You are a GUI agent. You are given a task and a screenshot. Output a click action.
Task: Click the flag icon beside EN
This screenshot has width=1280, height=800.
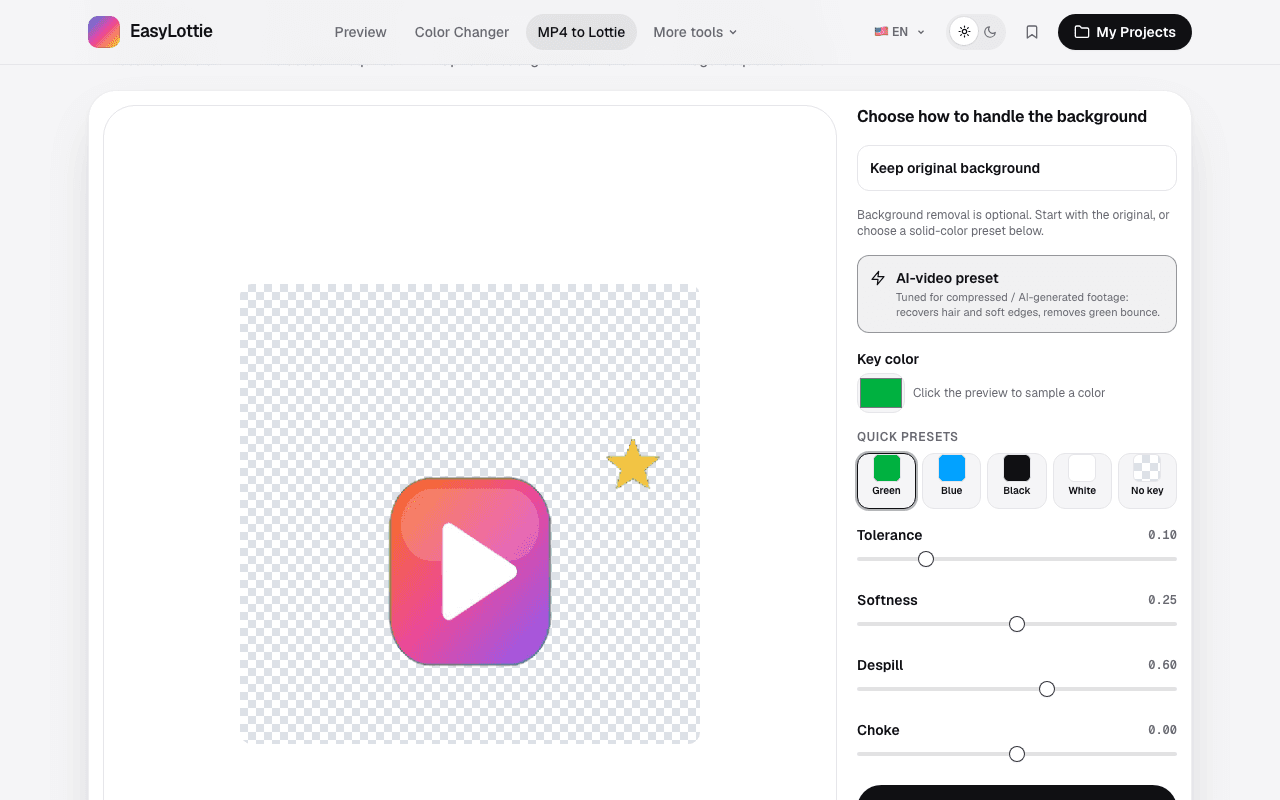click(x=881, y=32)
